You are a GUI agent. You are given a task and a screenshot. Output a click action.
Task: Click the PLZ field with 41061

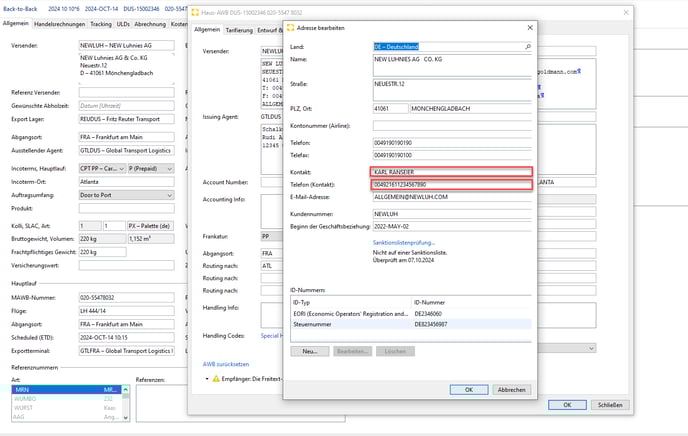[x=391, y=108]
